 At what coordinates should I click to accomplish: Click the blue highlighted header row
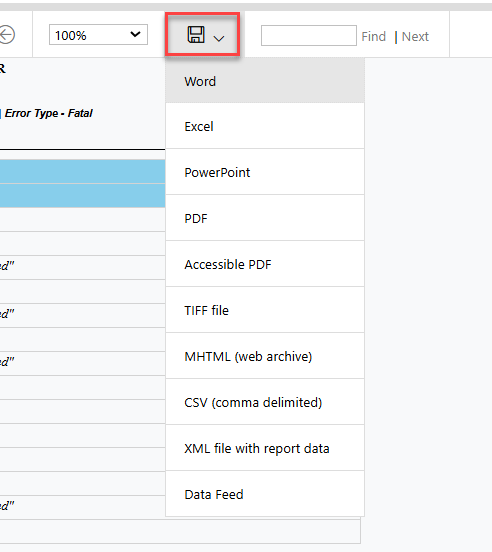pyautogui.click(x=82, y=171)
